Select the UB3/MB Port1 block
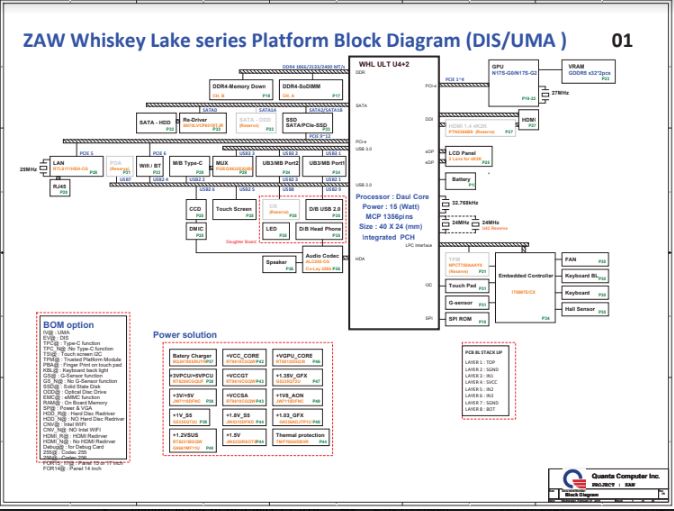The image size is (674, 511). tap(325, 166)
